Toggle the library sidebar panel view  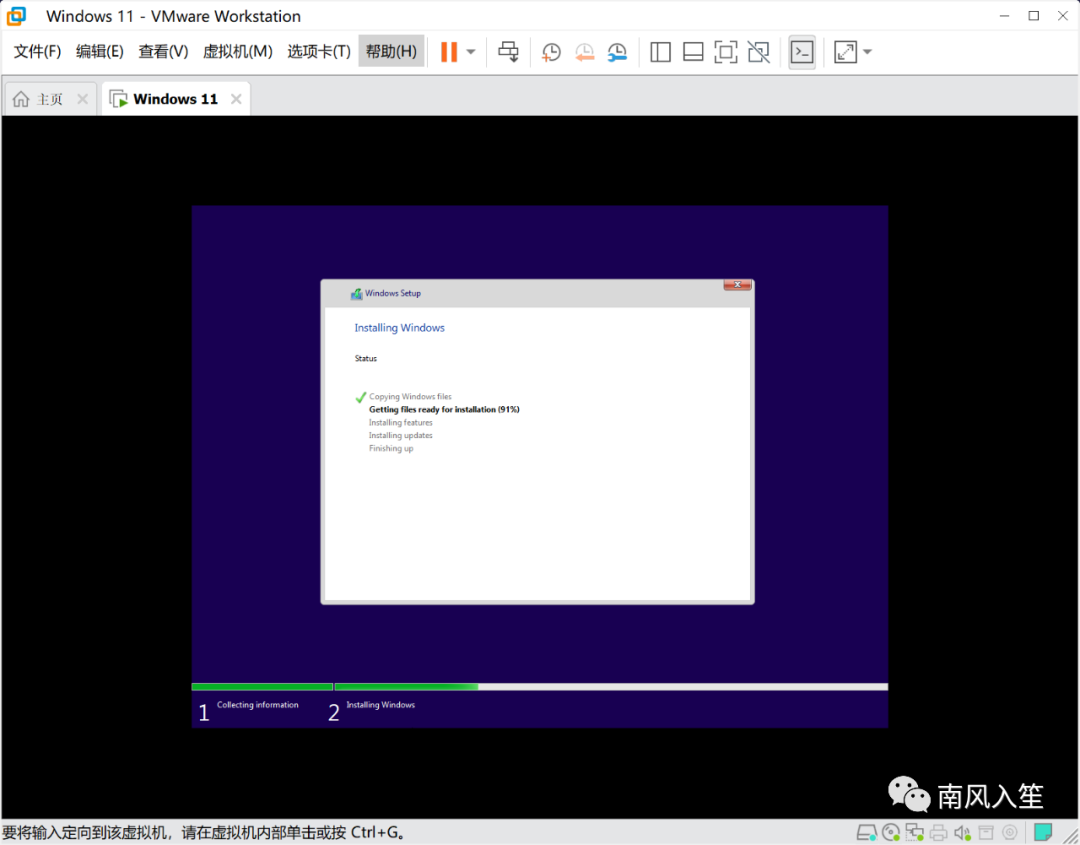[661, 52]
